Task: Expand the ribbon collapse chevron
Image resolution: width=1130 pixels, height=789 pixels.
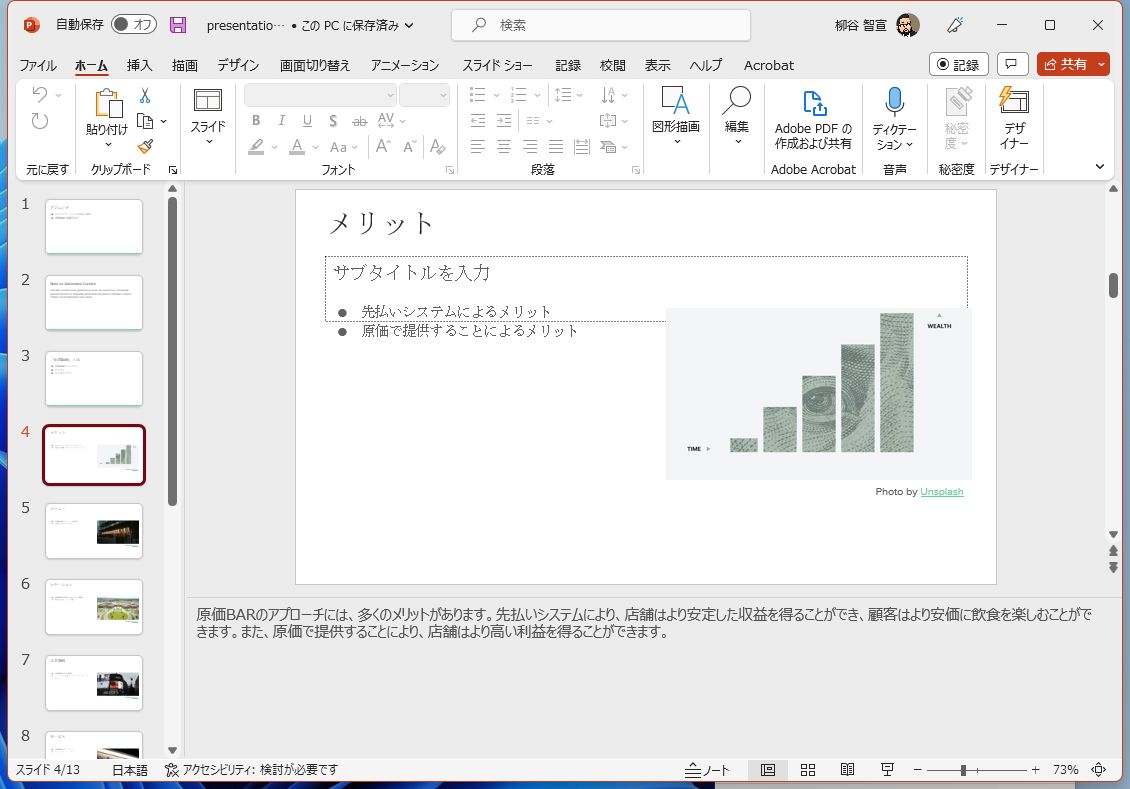Action: coord(1100,167)
